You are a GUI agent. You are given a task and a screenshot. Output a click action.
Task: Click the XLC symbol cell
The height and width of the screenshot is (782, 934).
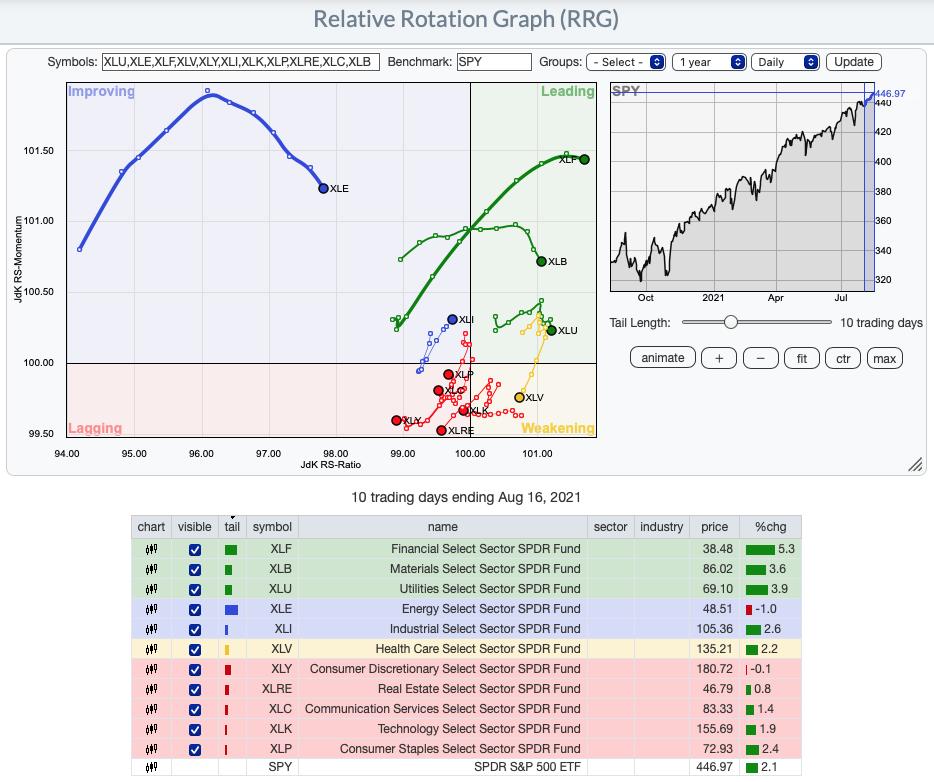[272, 709]
